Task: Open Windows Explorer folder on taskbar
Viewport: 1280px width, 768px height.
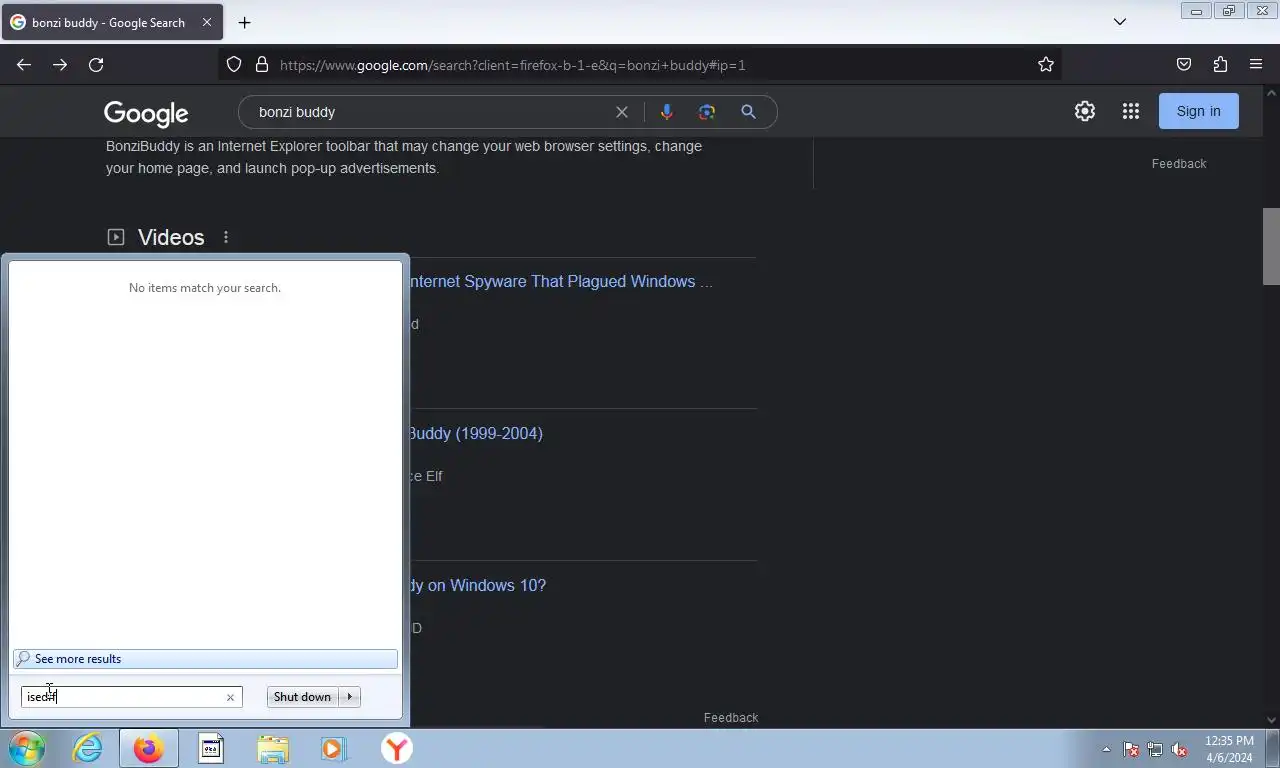Action: coord(273,748)
